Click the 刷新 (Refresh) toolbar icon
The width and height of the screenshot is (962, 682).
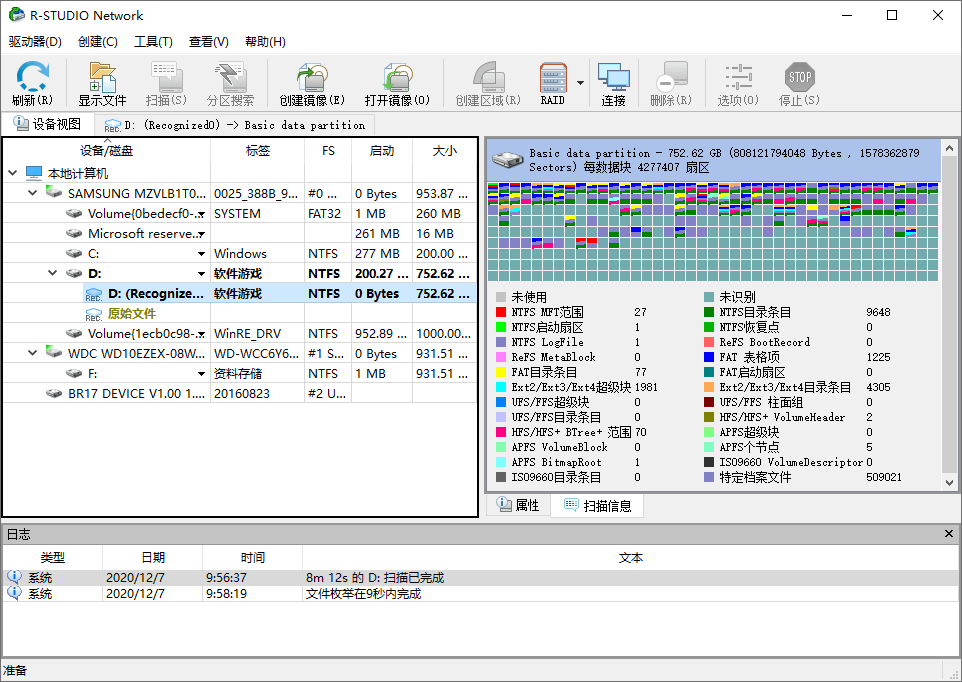coord(32,78)
